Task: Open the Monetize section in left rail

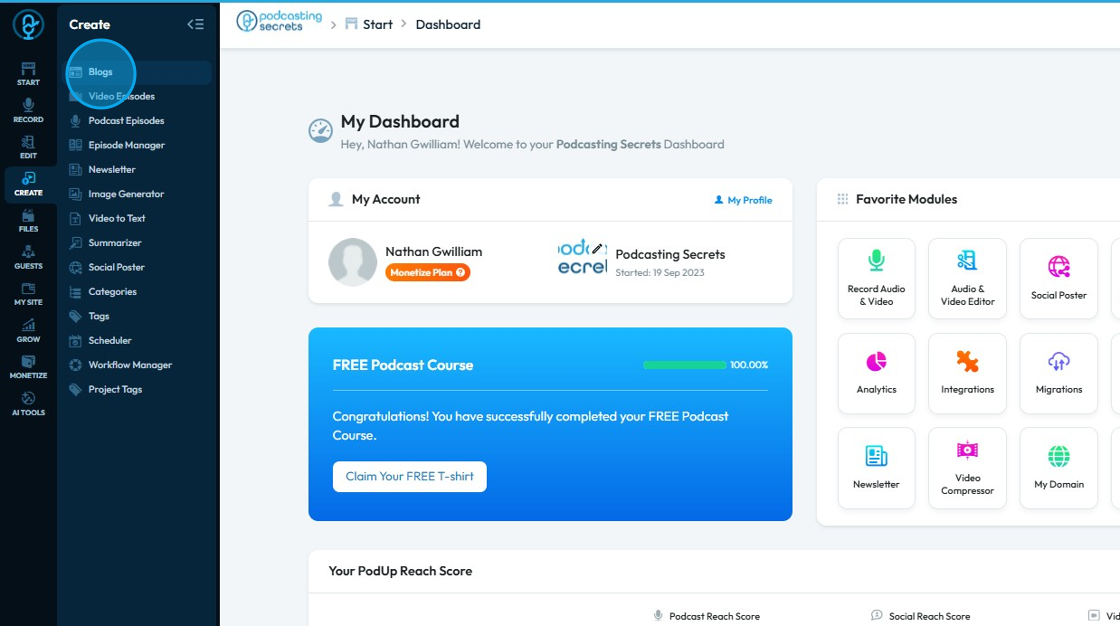Action: coord(28,367)
